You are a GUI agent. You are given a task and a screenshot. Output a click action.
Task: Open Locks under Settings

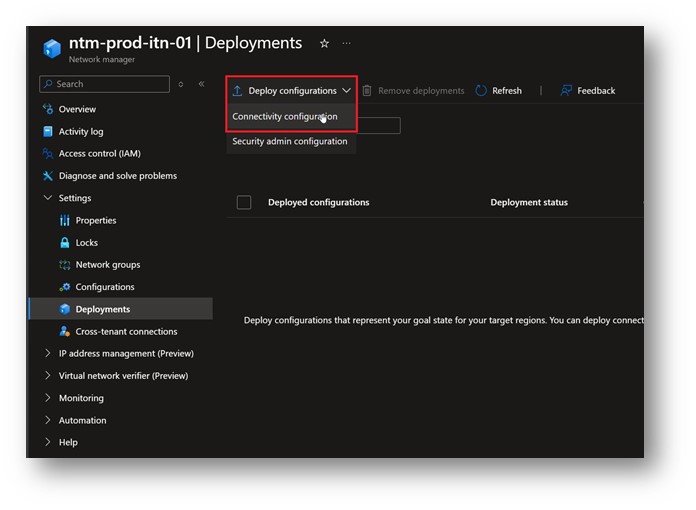point(87,242)
